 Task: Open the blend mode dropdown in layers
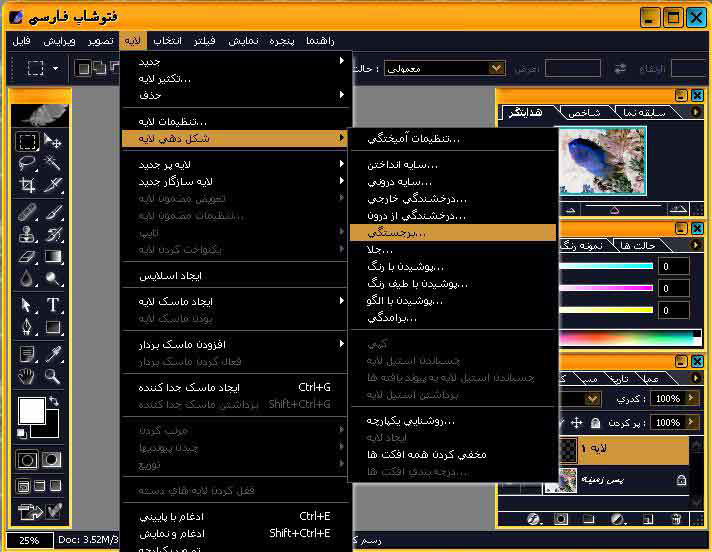pos(593,399)
